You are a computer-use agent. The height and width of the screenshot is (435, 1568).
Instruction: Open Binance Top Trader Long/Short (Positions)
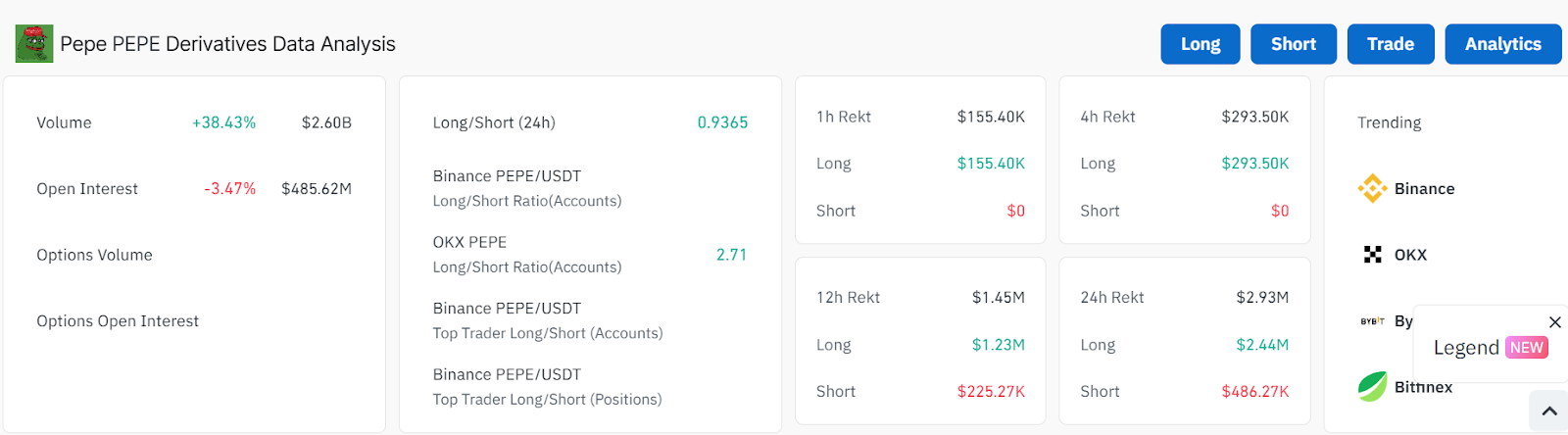coord(590,387)
